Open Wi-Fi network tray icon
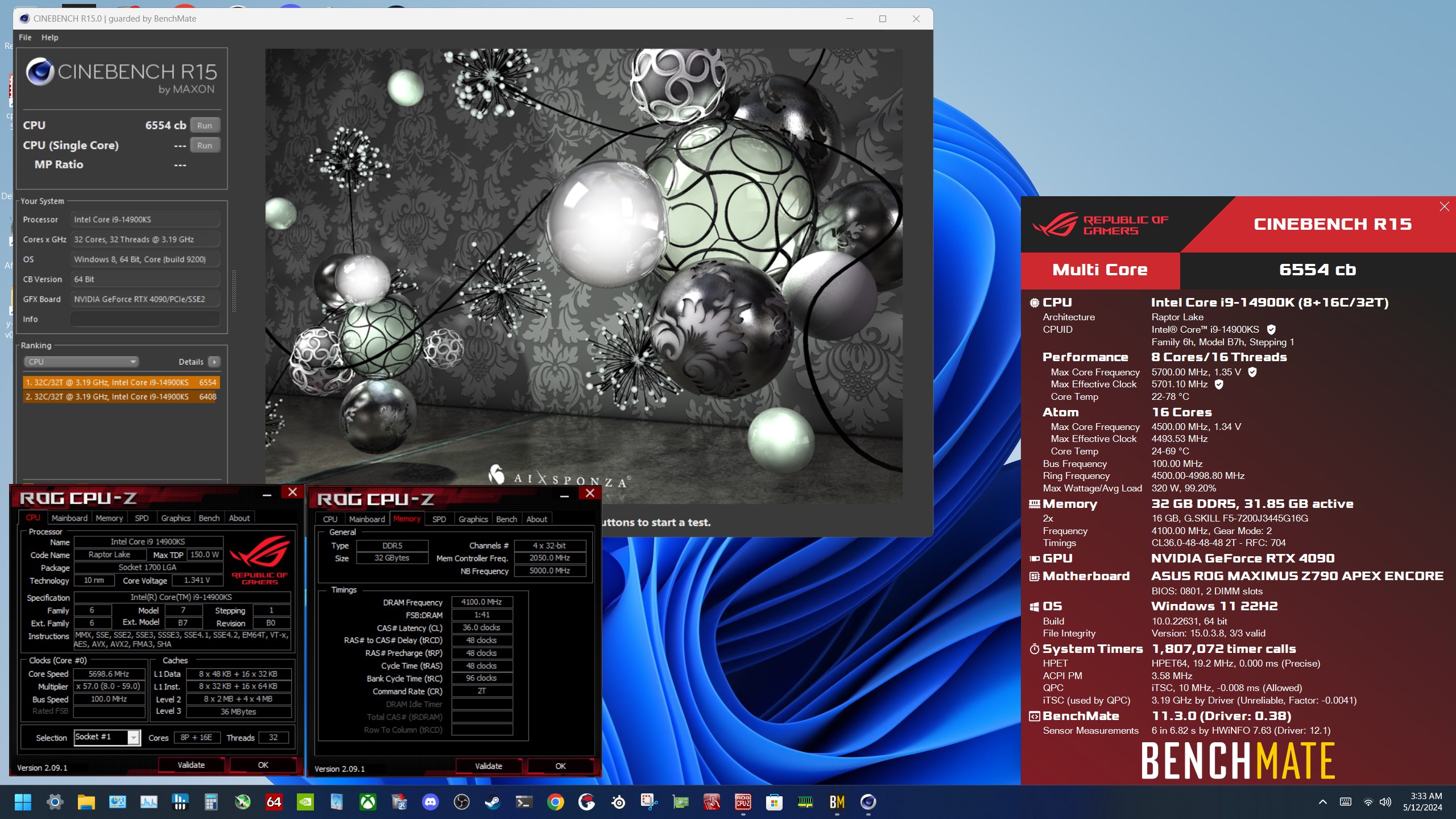The height and width of the screenshot is (819, 1456). (1368, 802)
